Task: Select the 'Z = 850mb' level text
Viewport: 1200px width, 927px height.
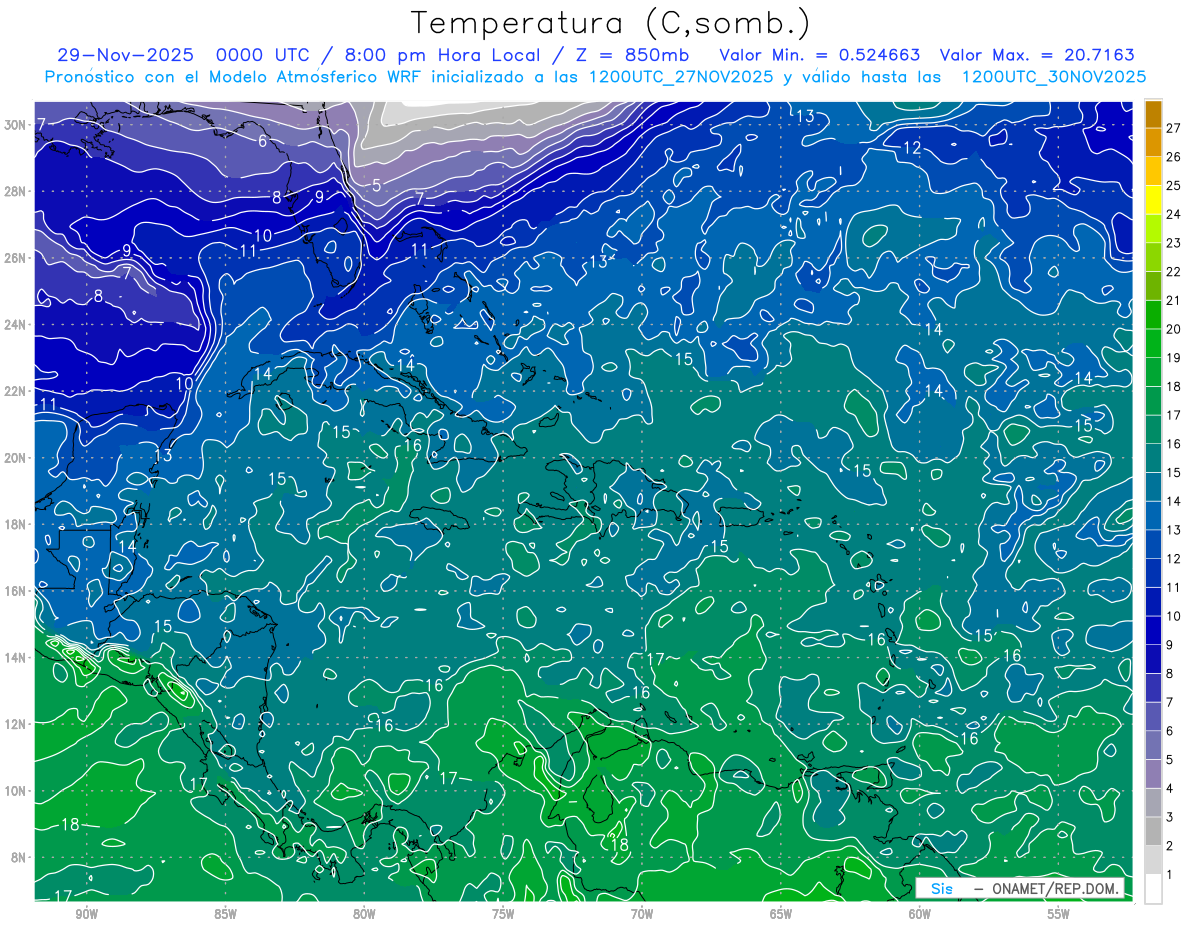Action: (633, 55)
